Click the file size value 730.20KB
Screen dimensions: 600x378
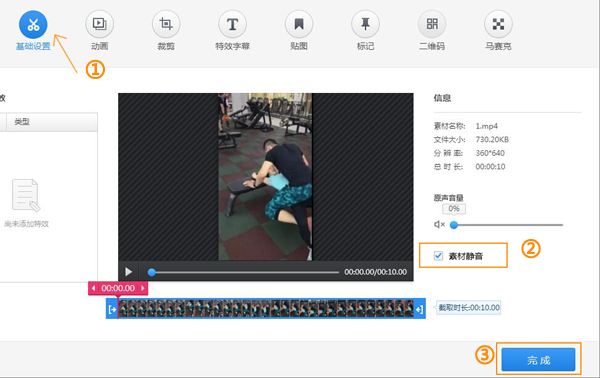click(492, 139)
